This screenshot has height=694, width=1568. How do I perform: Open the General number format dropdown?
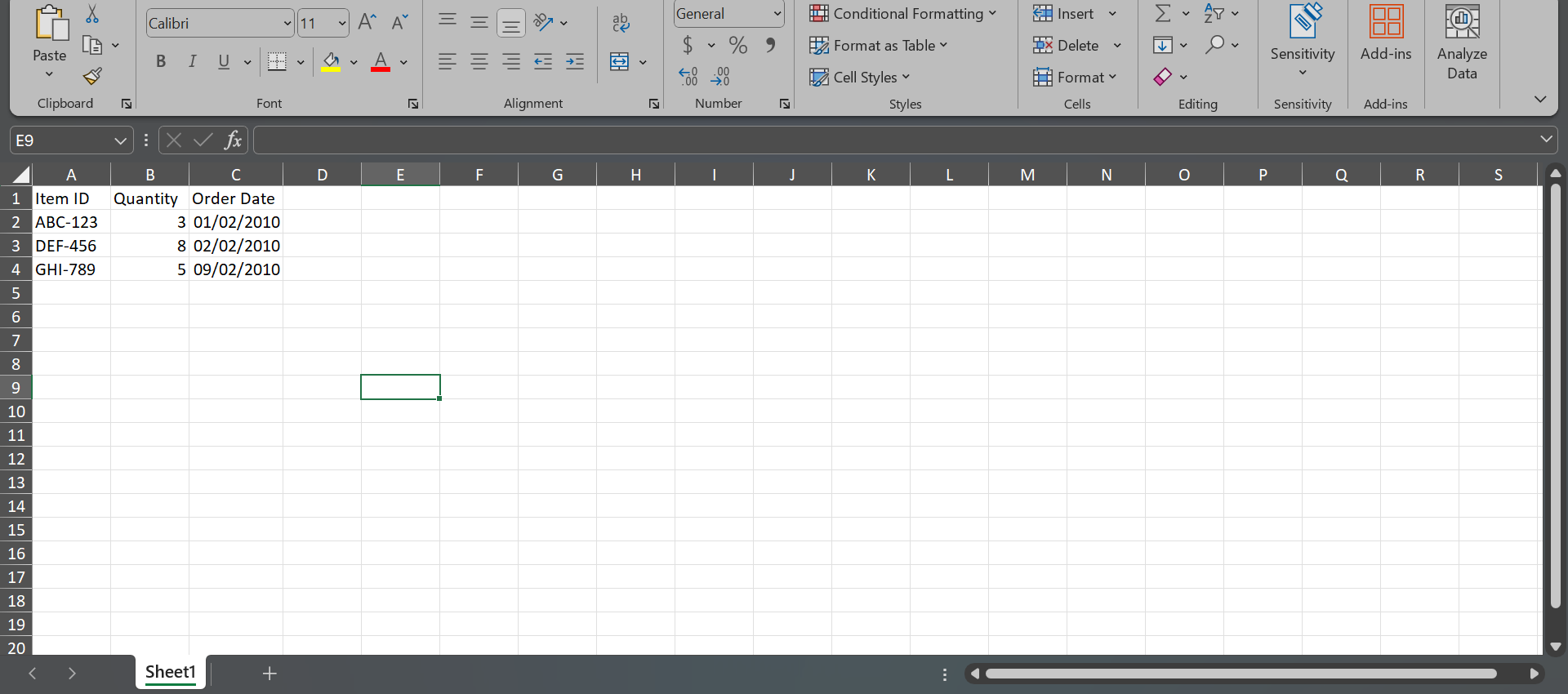point(777,14)
